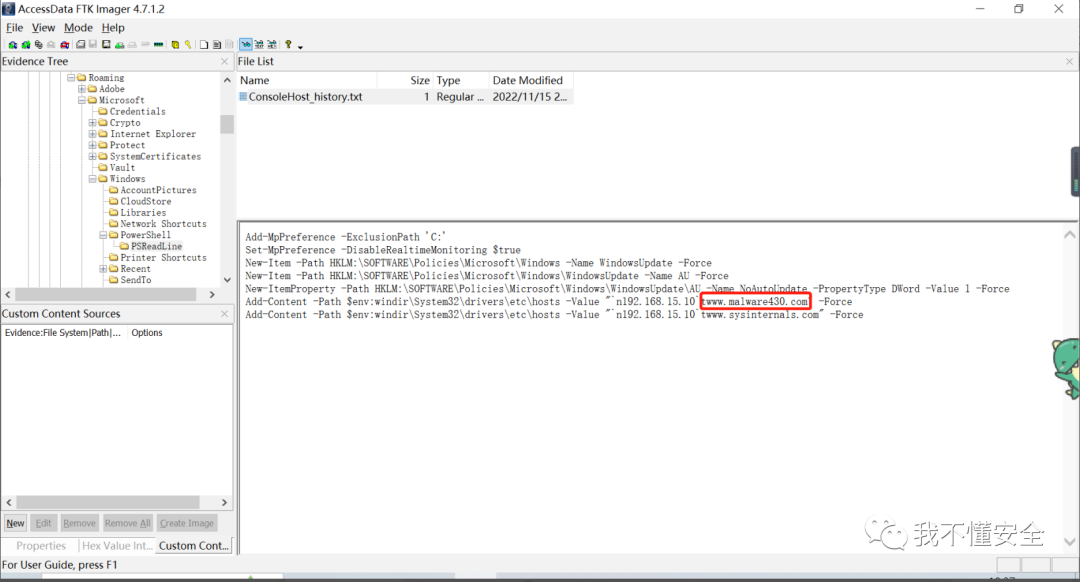Viewport: 1080px width, 582px height.
Task: Collapse the Windows folder node
Action: pos(92,179)
